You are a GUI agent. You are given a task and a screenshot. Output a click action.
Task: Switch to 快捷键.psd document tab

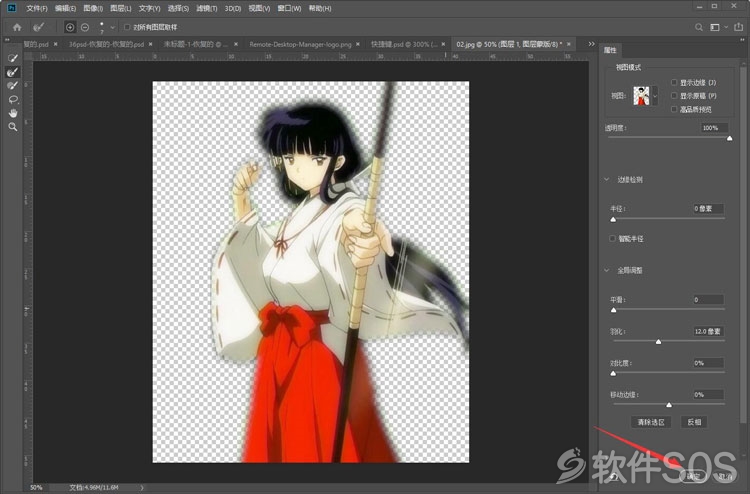404,44
